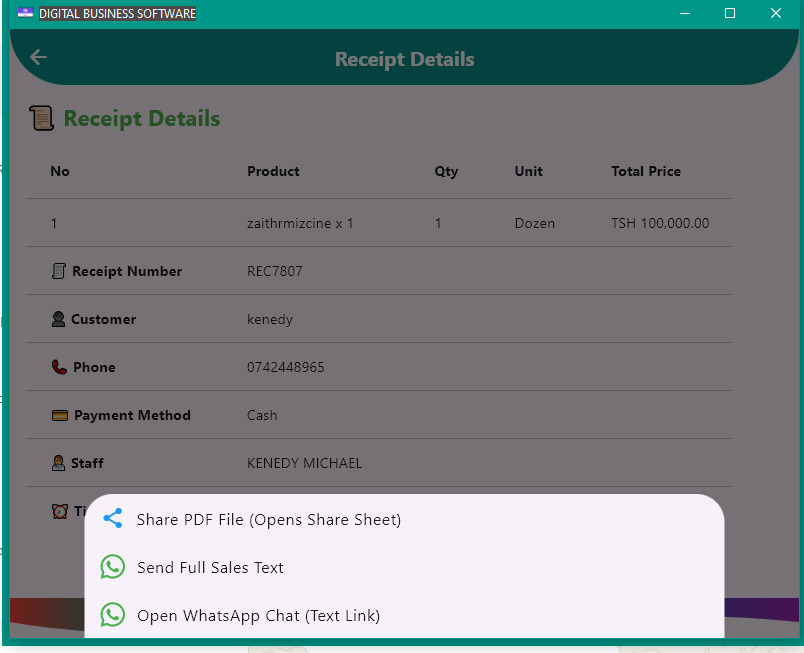
Task: Click the alarm clock time icon
Action: (60, 511)
